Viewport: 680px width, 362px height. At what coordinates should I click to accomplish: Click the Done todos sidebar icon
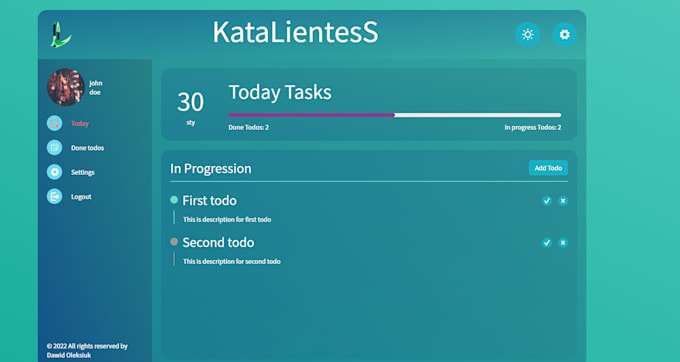(54, 148)
